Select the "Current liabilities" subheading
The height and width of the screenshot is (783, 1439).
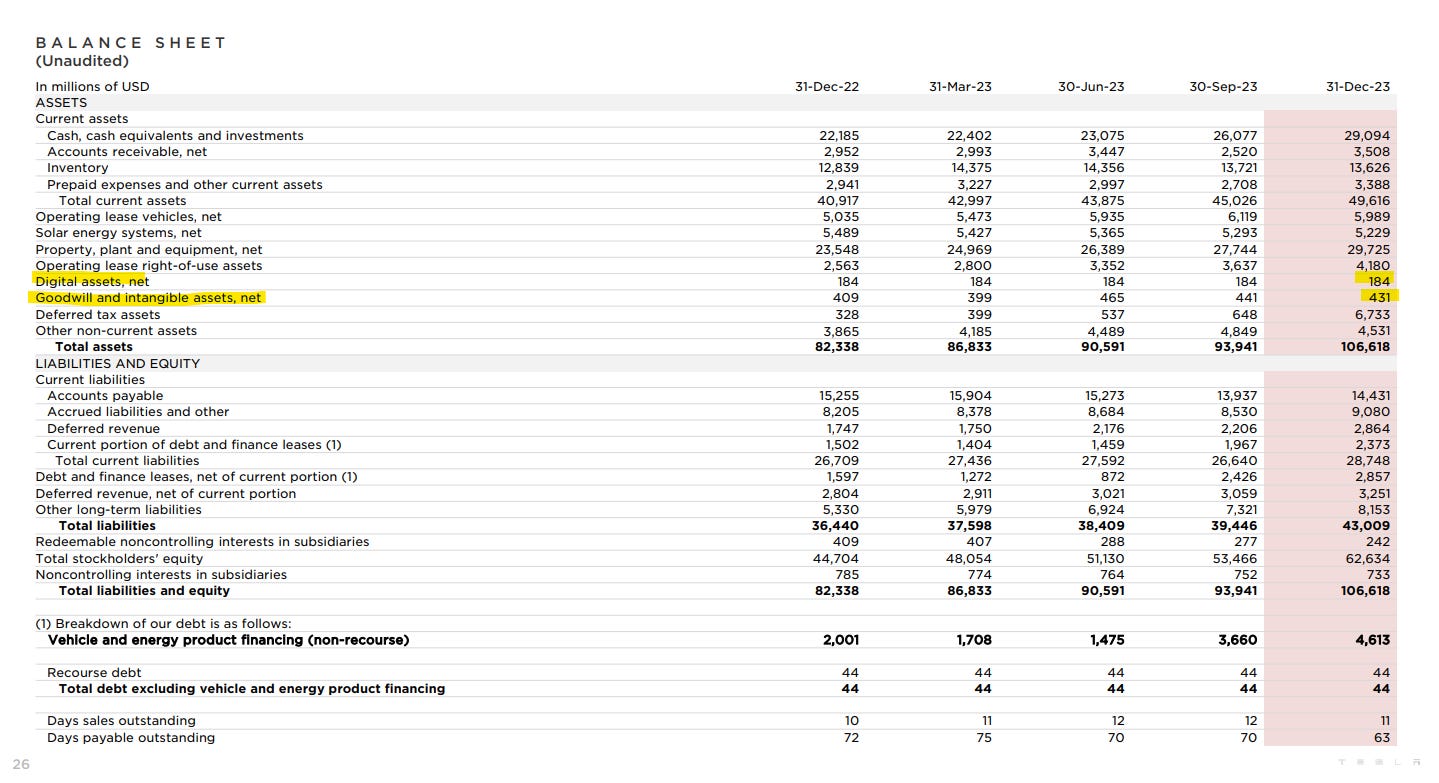point(90,380)
